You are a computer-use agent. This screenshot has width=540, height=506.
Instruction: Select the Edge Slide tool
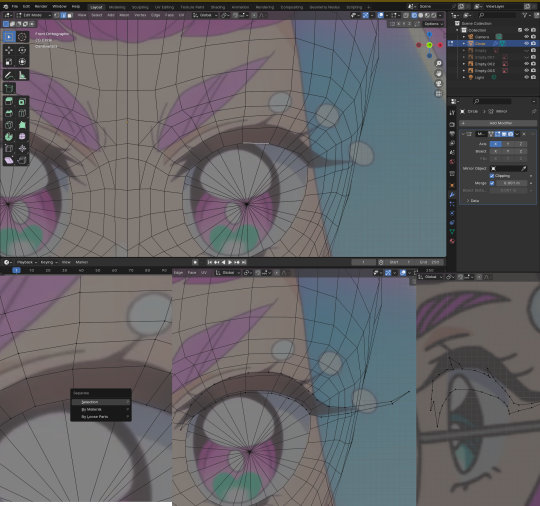[x=9, y=148]
